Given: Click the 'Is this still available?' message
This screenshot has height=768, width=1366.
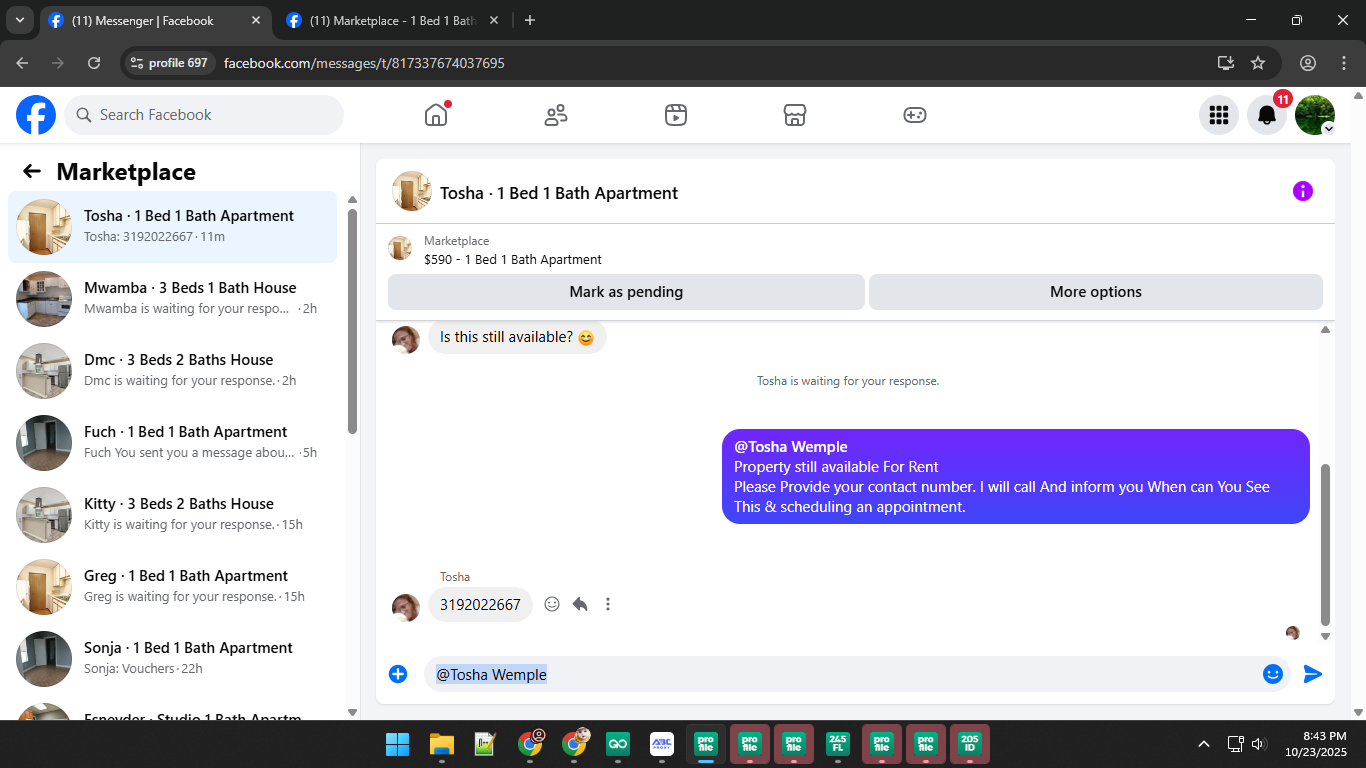Looking at the screenshot, I should coord(517,337).
